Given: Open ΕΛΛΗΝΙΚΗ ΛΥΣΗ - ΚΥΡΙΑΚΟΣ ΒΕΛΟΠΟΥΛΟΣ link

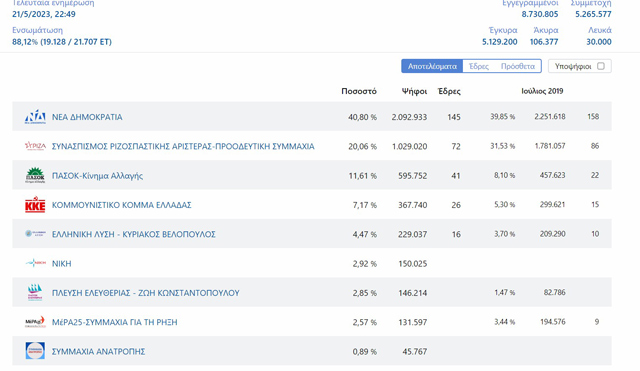Looking at the screenshot, I should (133, 234).
